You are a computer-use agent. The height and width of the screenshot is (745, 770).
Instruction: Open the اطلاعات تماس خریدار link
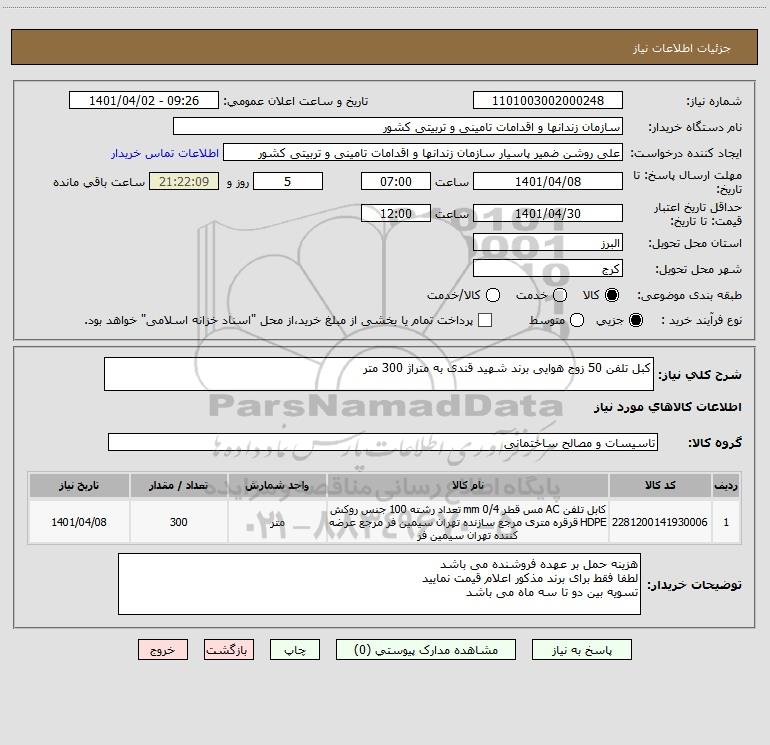pos(165,153)
